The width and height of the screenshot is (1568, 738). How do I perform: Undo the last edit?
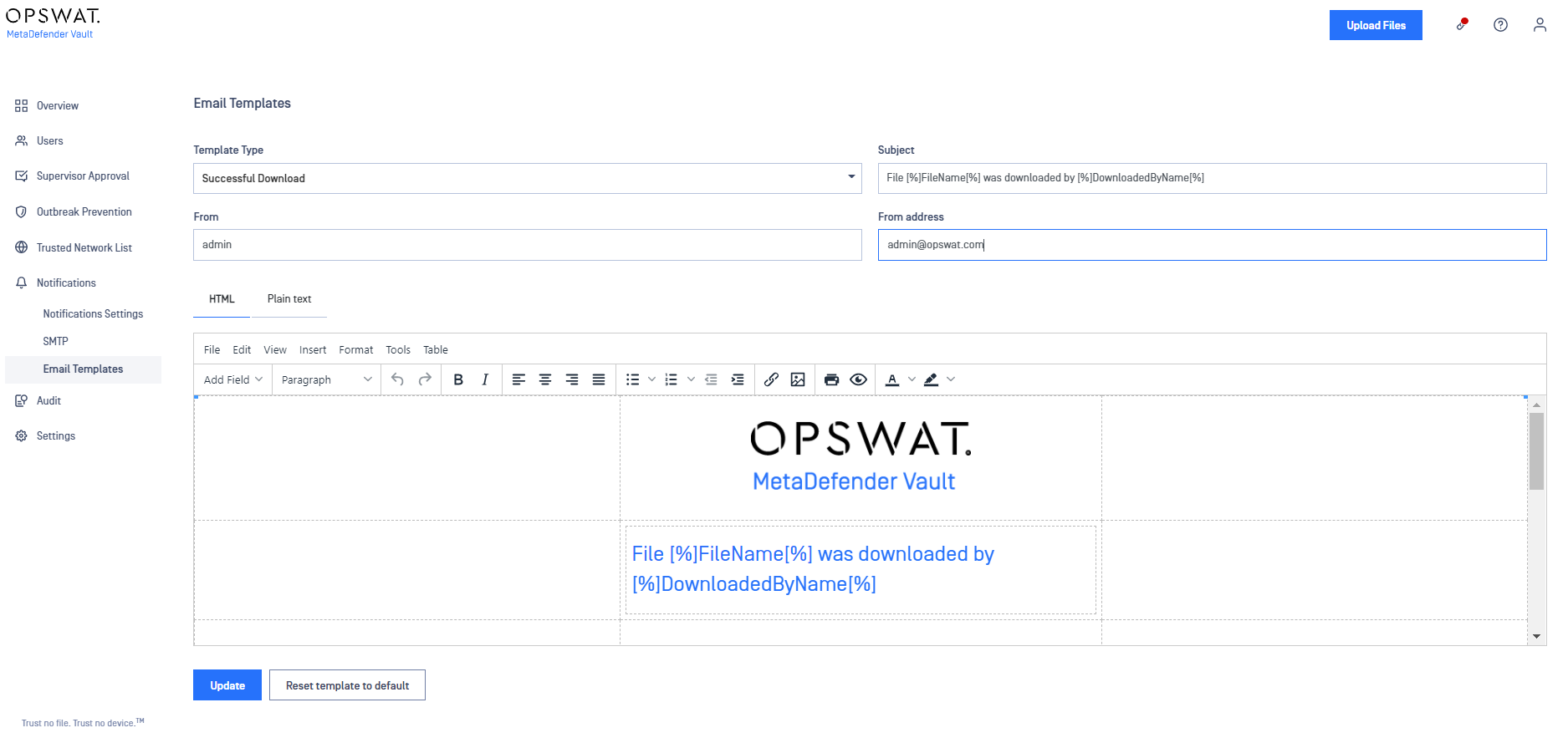398,379
